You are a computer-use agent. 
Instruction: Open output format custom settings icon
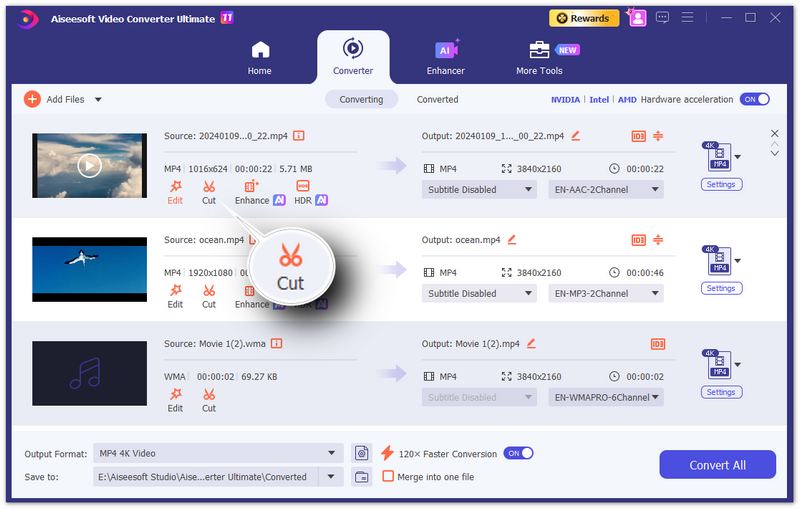tap(362, 453)
